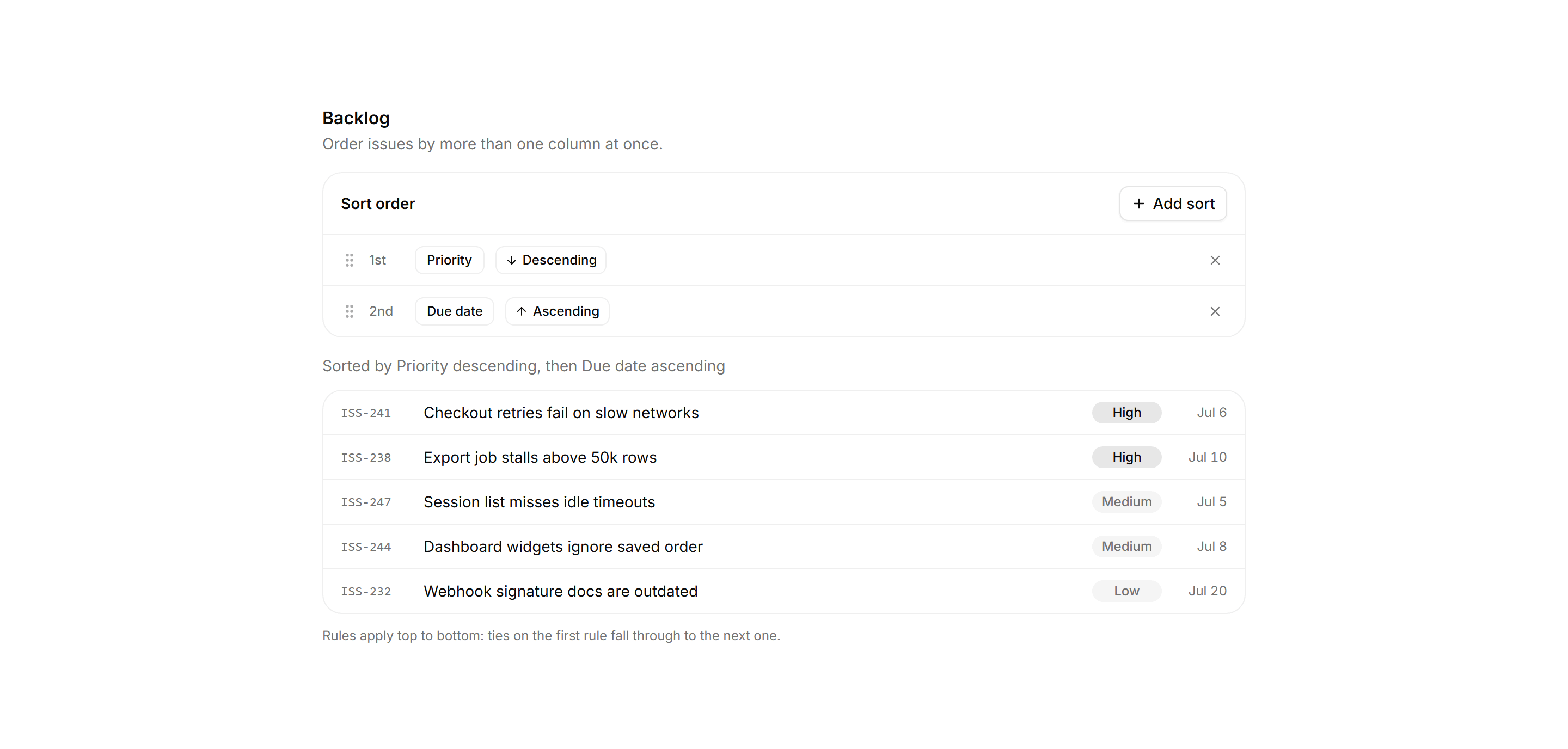Click the Low badge on ISS-232

coord(1126,591)
